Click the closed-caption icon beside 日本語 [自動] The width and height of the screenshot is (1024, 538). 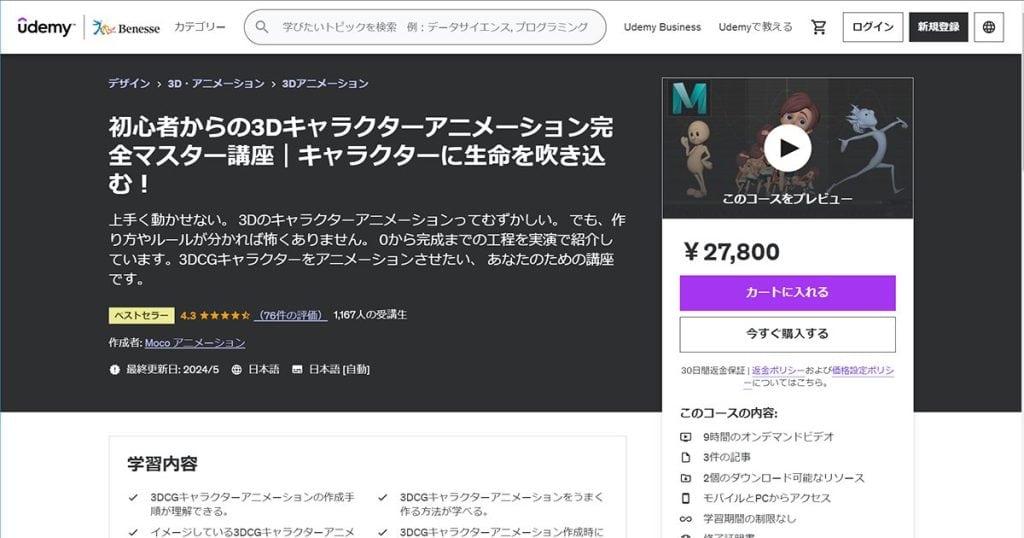(297, 370)
